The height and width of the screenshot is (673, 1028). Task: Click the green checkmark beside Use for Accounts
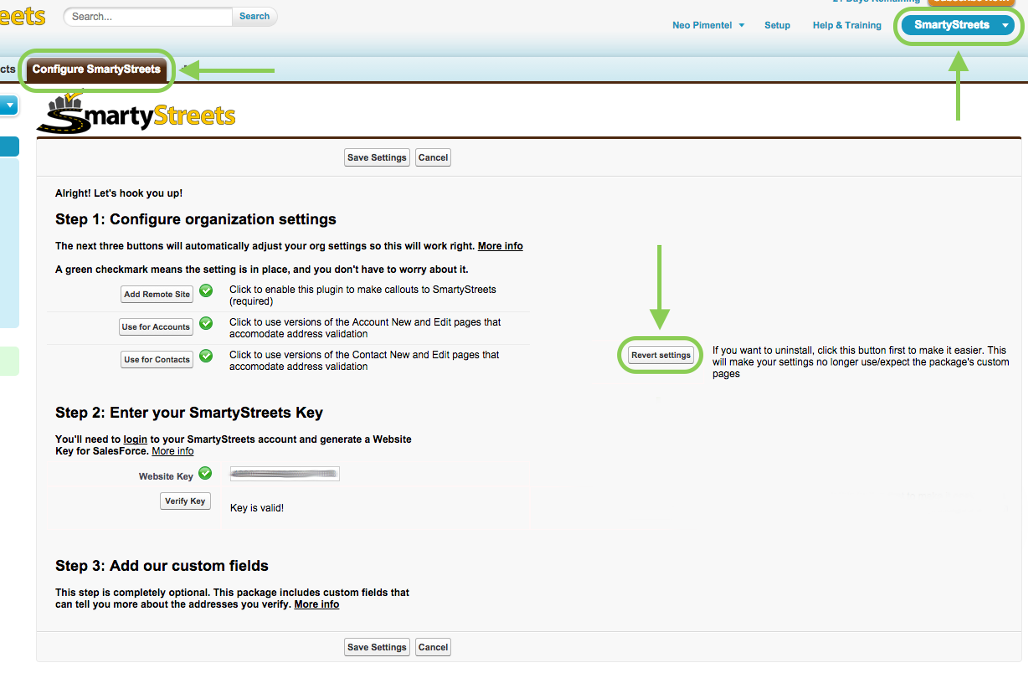[x=206, y=323]
